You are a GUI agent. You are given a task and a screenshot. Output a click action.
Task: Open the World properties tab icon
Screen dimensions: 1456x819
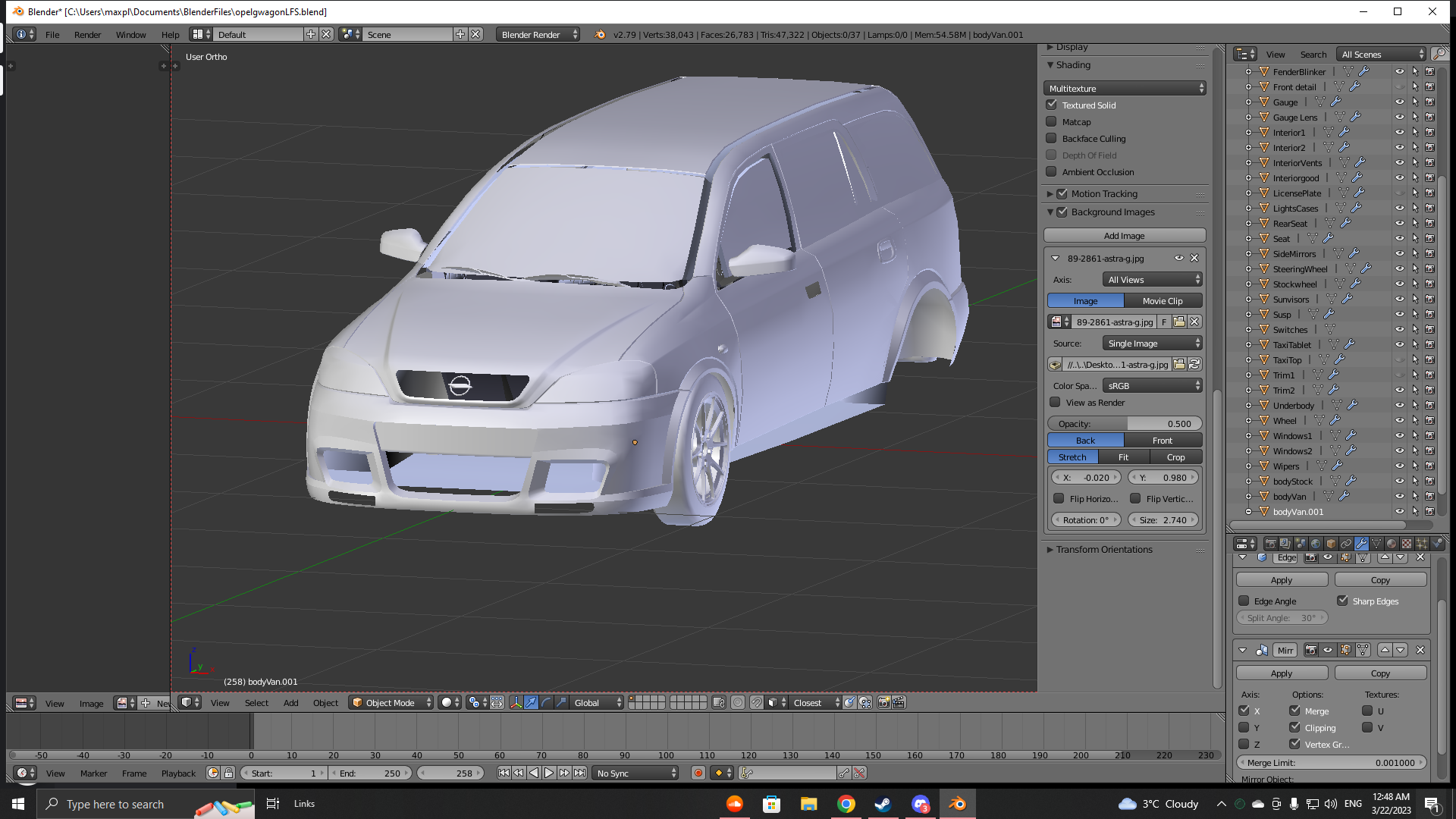pos(1316,544)
